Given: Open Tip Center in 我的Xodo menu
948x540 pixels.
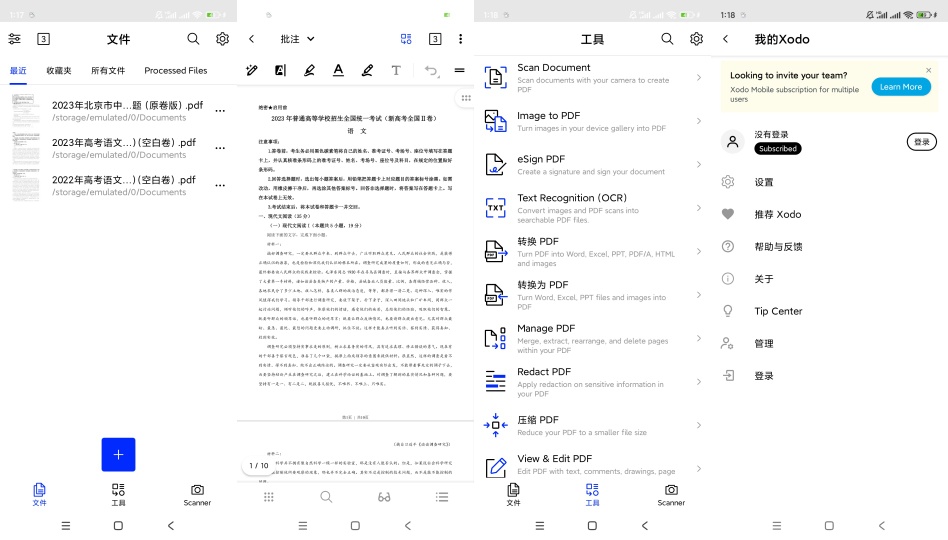Looking at the screenshot, I should (778, 311).
